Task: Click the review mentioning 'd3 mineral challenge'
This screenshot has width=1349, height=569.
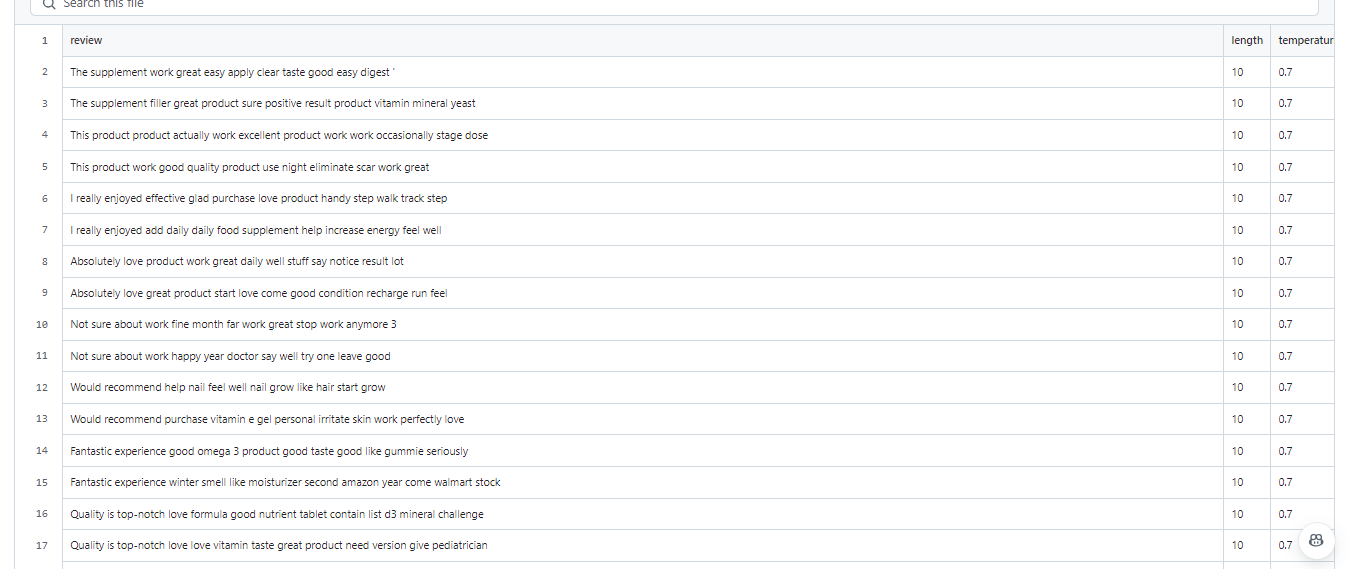Action: tap(277, 514)
